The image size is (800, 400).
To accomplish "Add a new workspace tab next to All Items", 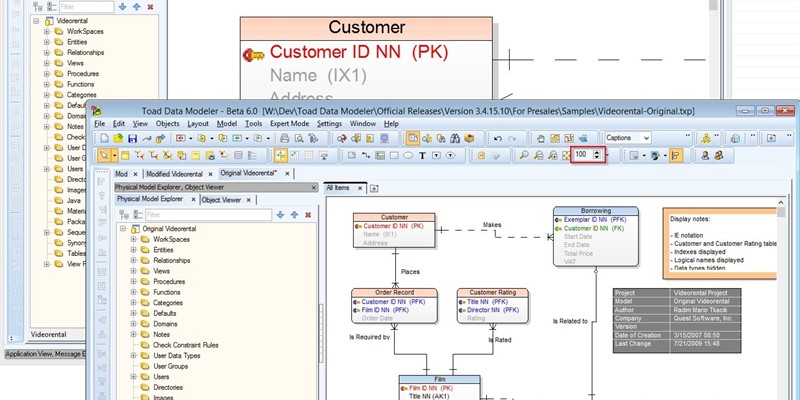I will click(x=374, y=188).
